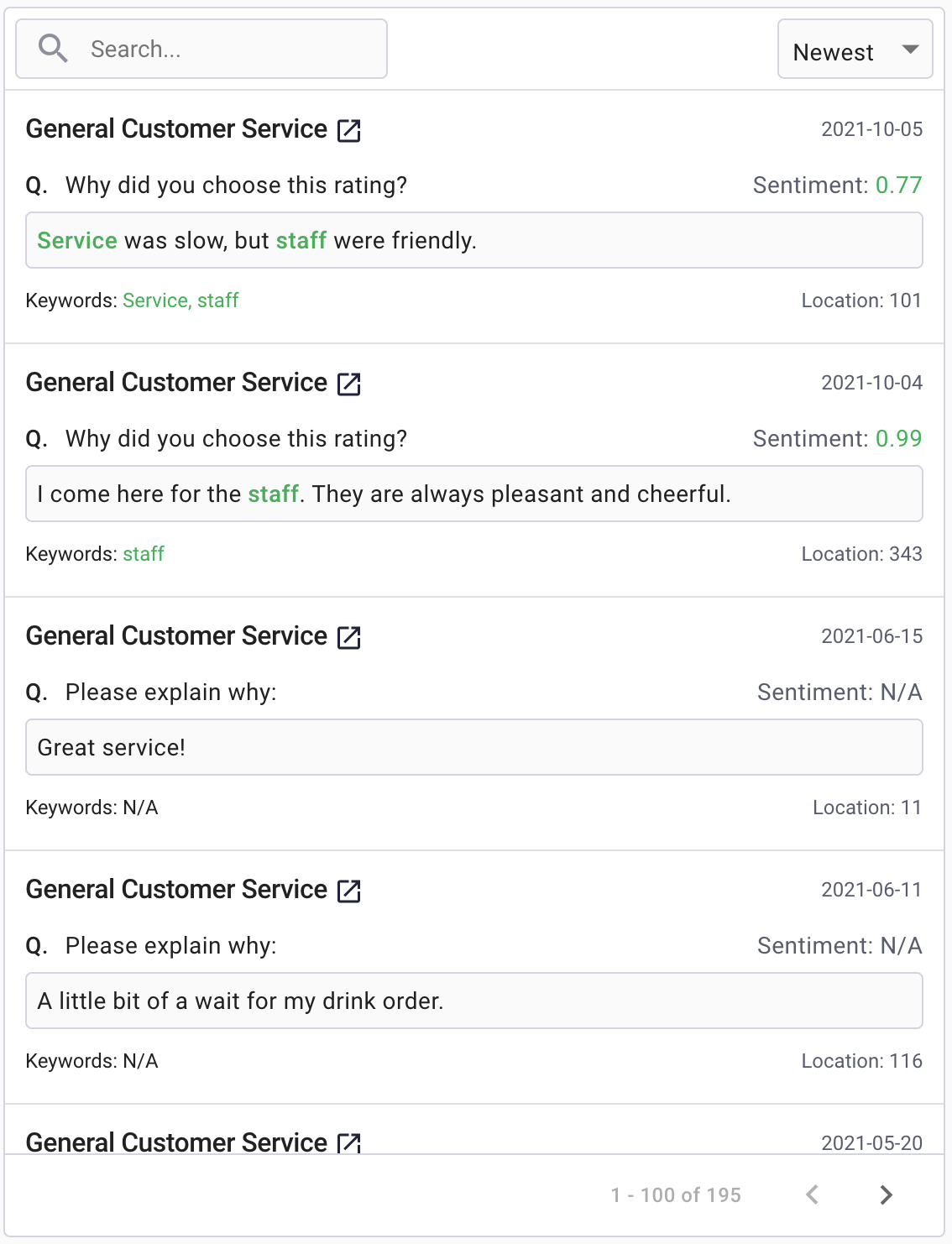Type in the Search field

point(235,49)
